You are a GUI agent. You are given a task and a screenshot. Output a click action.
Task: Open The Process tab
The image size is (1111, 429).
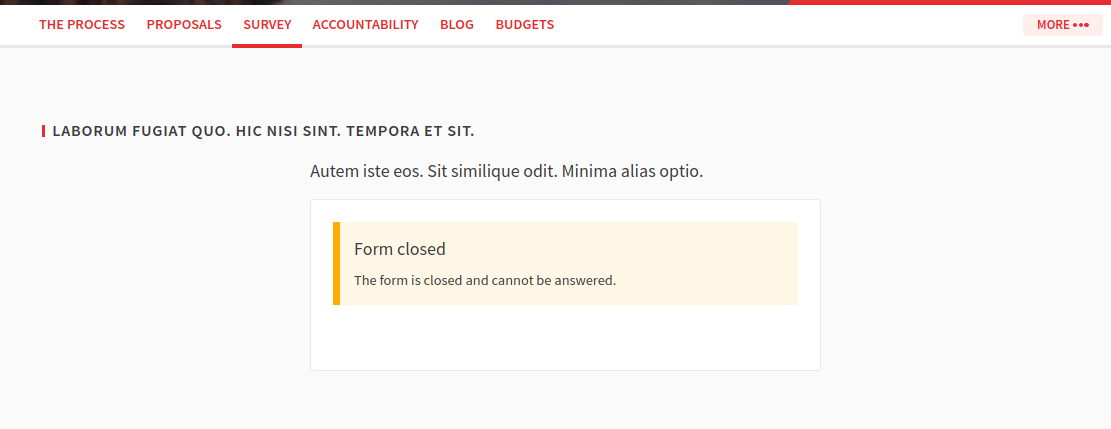coord(82,25)
